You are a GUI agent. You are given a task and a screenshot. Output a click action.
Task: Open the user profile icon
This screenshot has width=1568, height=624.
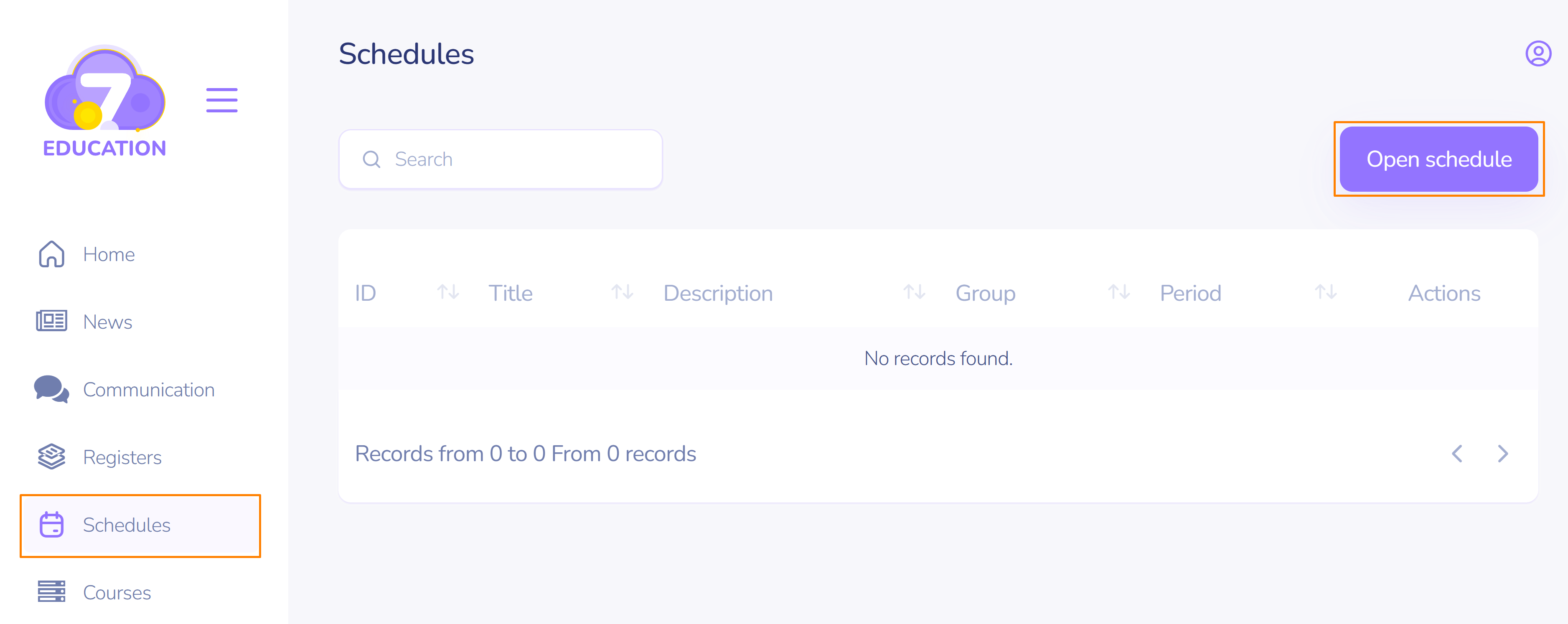pos(1538,53)
